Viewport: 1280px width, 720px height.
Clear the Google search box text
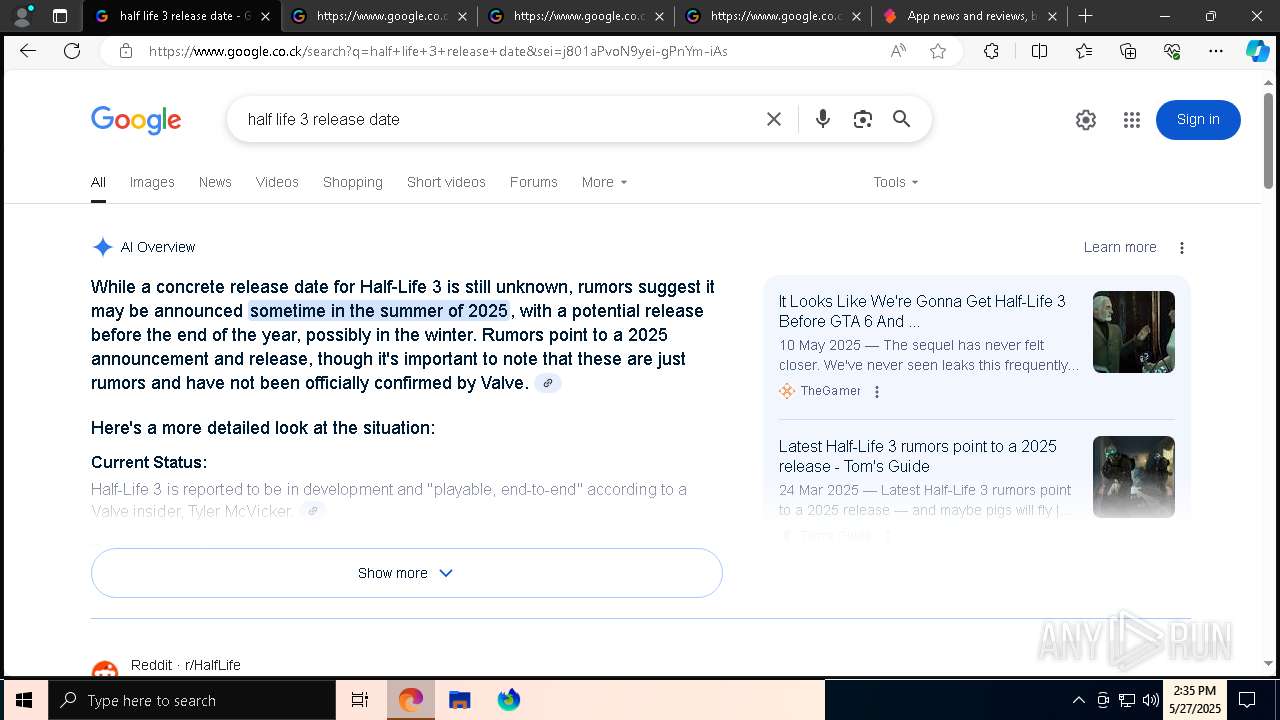click(774, 119)
